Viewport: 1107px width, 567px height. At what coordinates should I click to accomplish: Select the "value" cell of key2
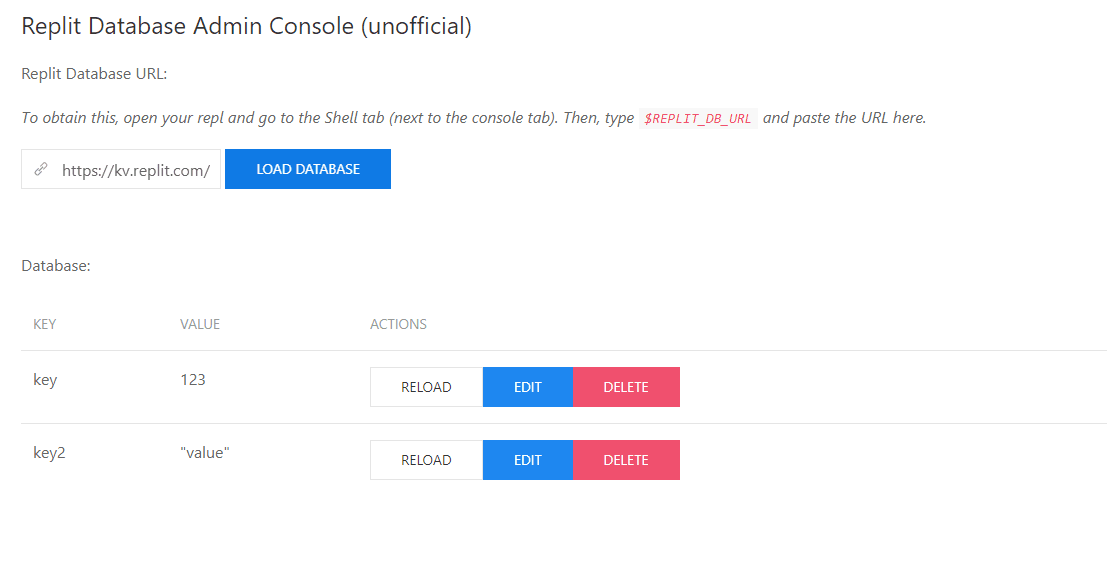coord(205,453)
